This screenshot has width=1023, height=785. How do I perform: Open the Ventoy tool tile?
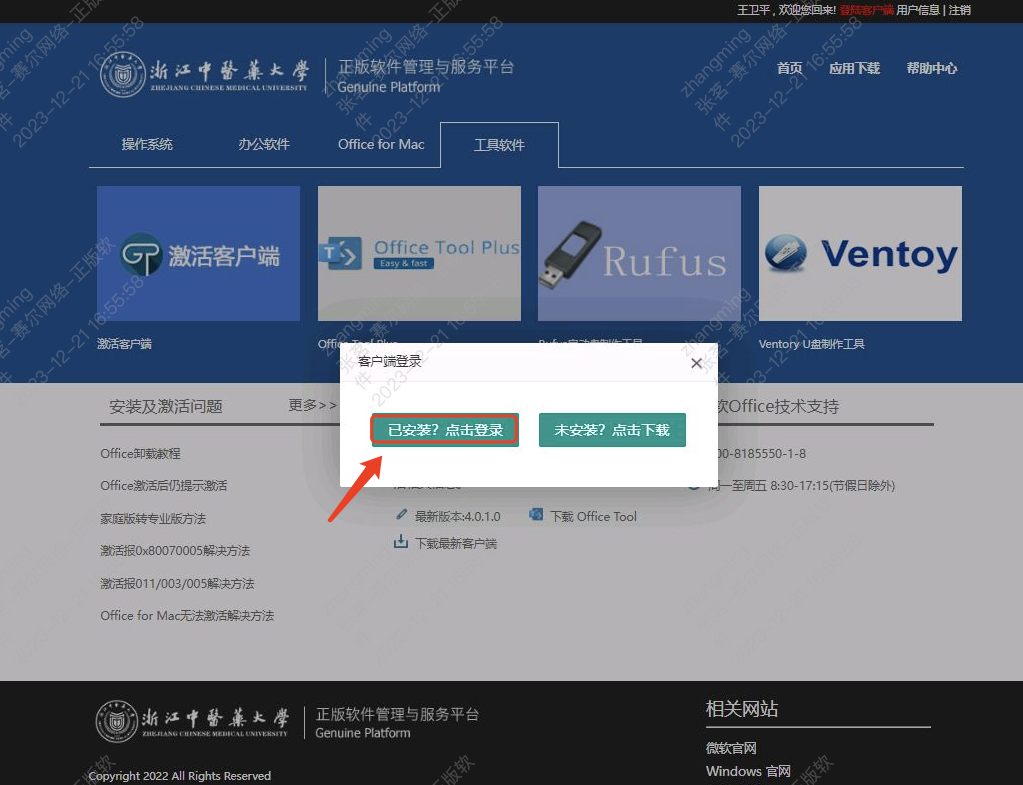(860, 253)
